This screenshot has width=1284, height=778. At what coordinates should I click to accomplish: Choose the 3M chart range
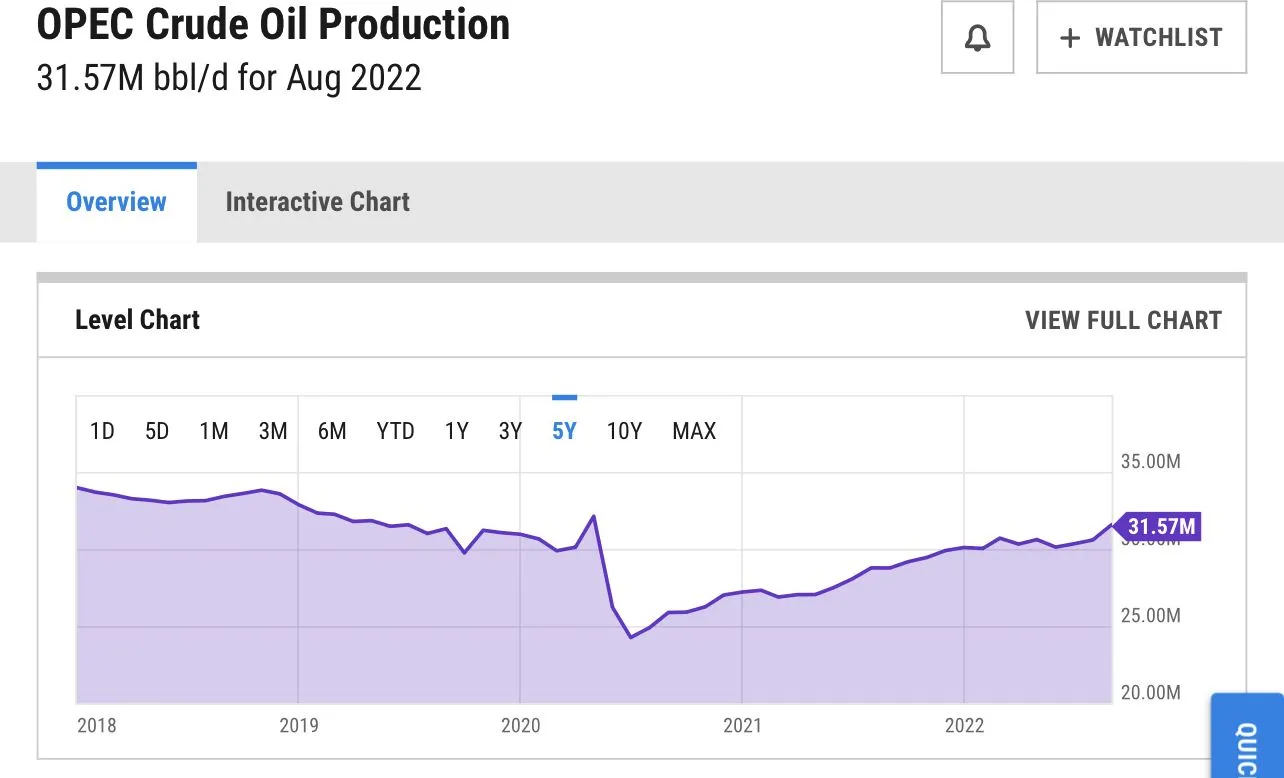273,431
